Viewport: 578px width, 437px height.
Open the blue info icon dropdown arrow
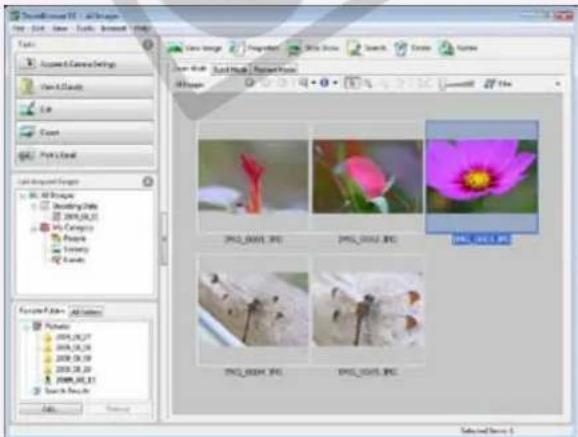[x=335, y=83]
